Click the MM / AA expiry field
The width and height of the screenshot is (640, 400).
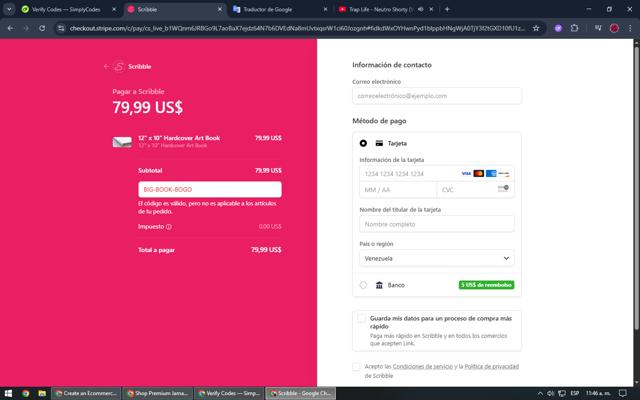point(398,190)
